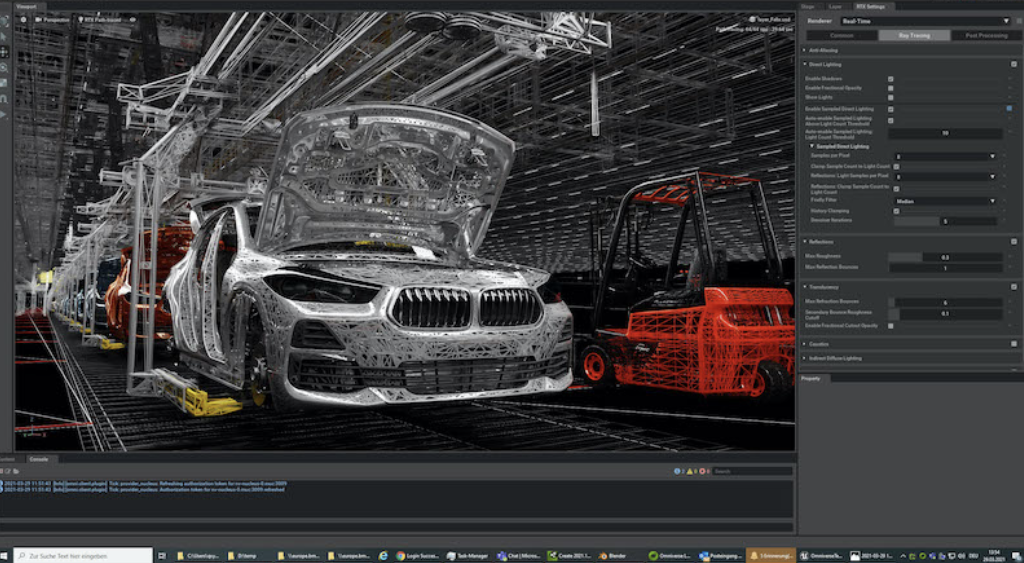The image size is (1024, 563).
Task: Select the Rotate tool in left toolbar
Action: (5, 67)
